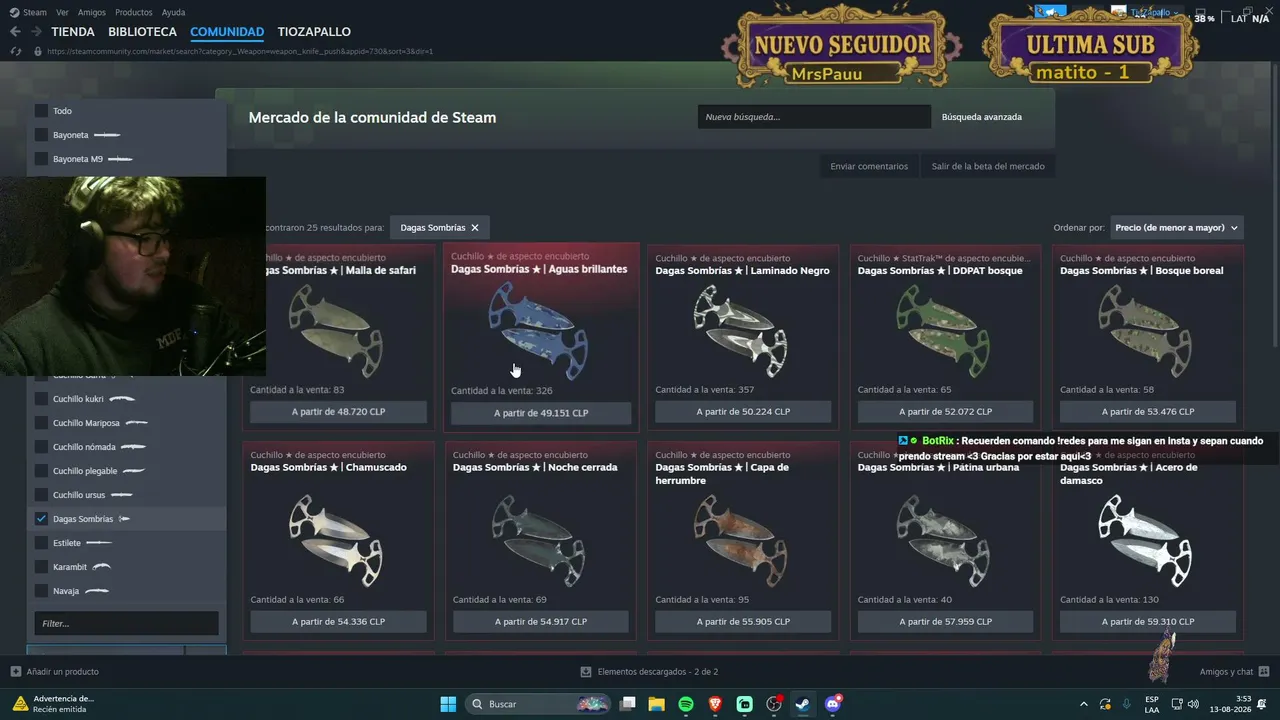Image resolution: width=1280 pixels, height=720 pixels.
Task: Click the Añadir un producto plus icon
Action: (x=15, y=671)
